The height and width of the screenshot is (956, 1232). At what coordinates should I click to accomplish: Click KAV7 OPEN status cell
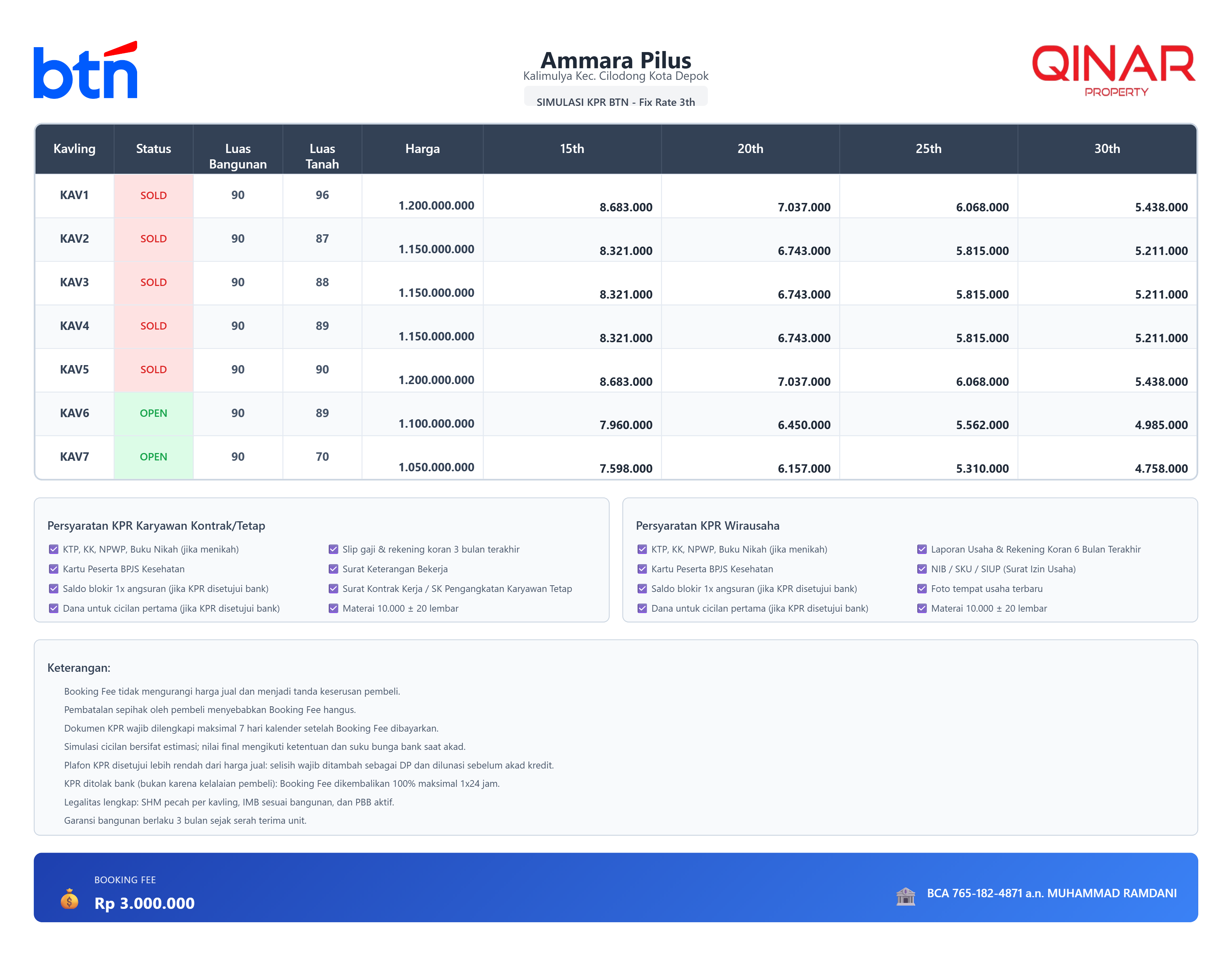pos(153,457)
